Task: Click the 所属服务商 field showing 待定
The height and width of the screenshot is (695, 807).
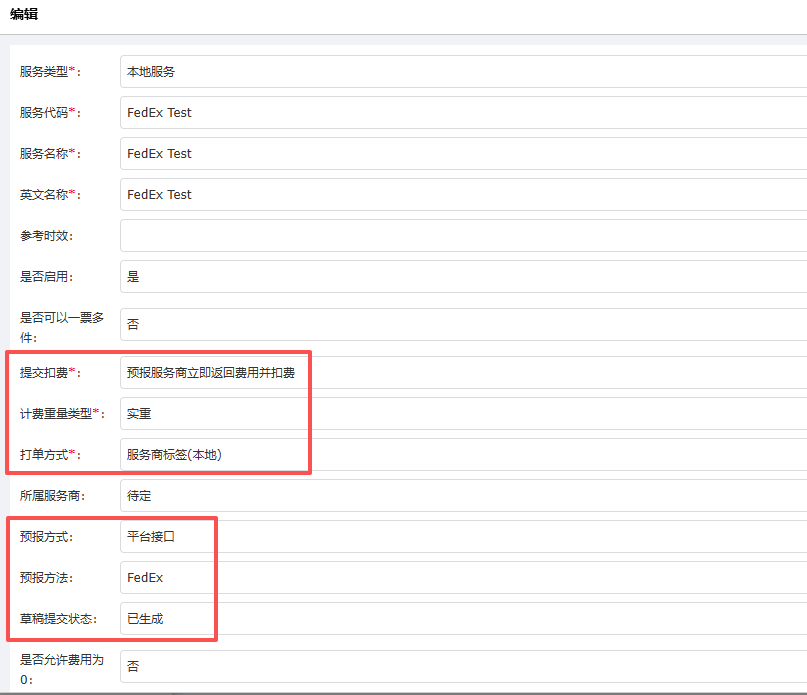Action: [462, 496]
